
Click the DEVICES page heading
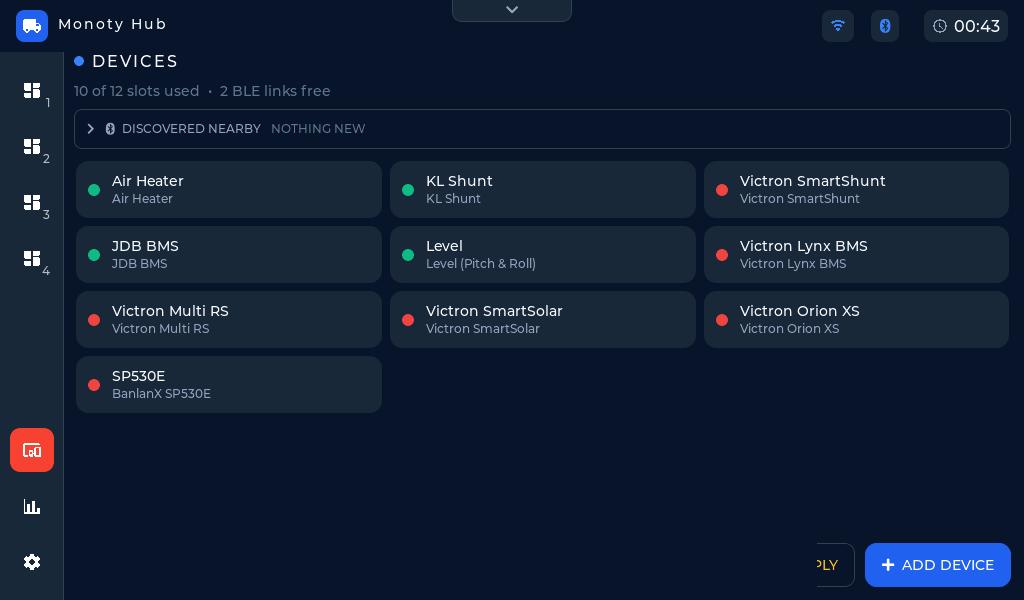(x=135, y=61)
